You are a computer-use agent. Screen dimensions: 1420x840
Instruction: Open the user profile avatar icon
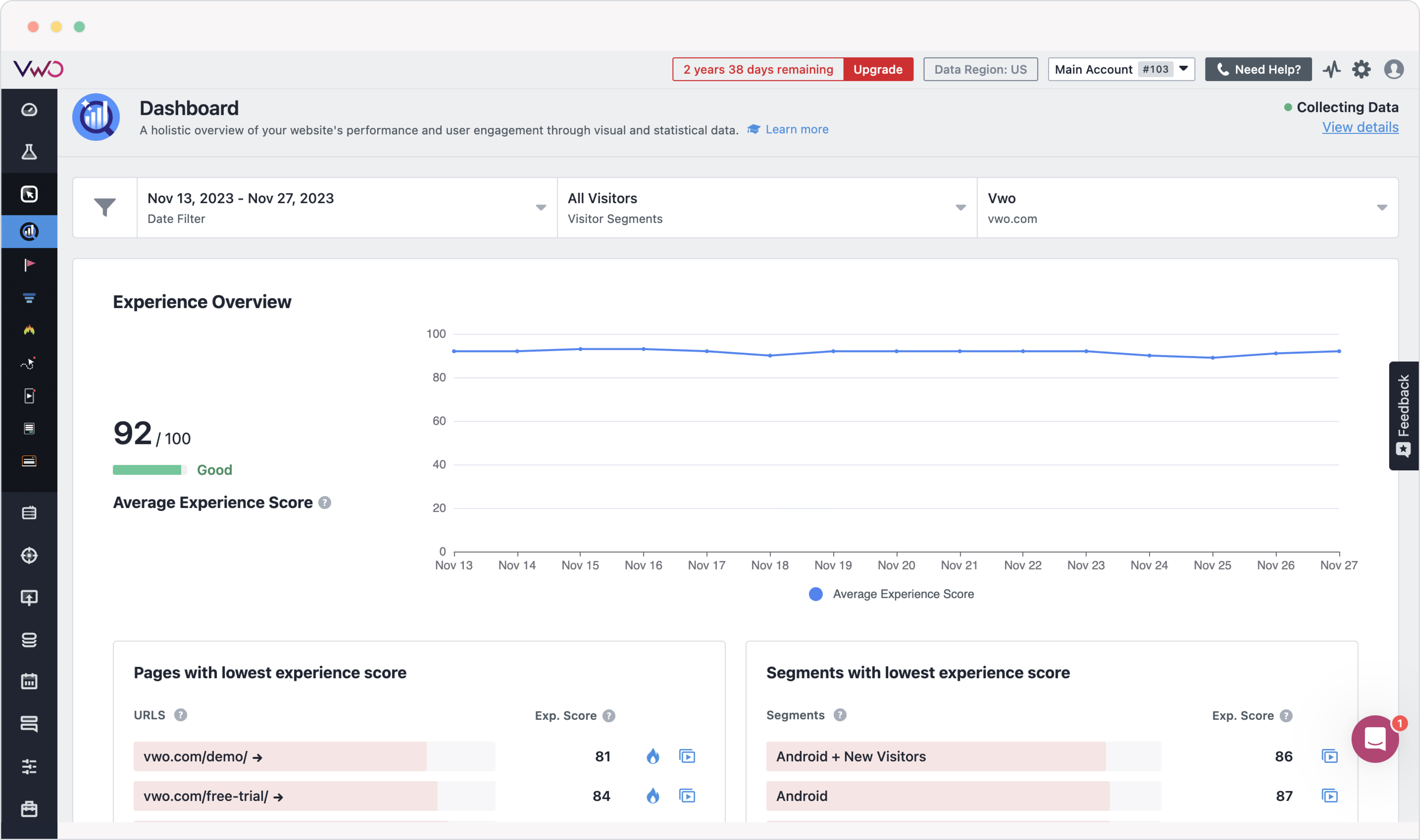tap(1395, 69)
